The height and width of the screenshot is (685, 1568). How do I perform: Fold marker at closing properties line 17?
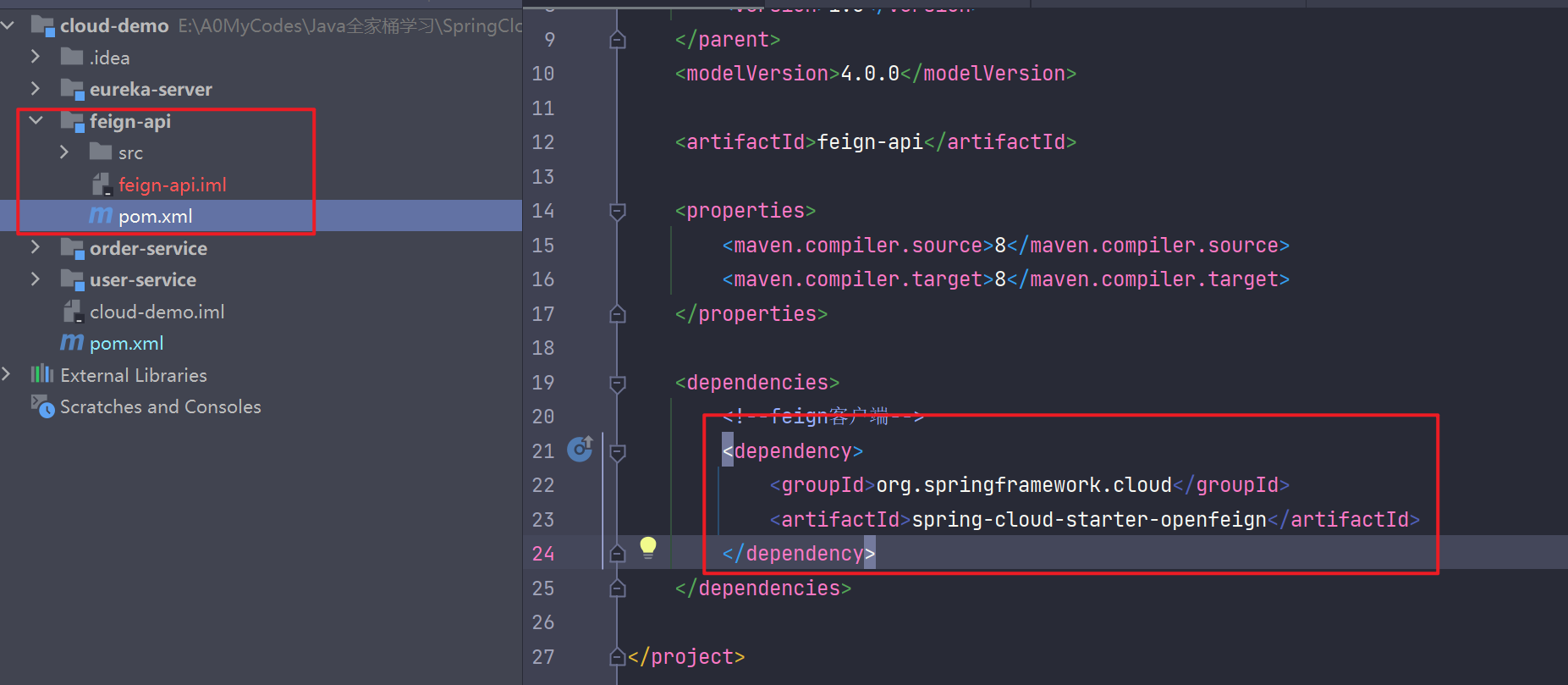618,314
